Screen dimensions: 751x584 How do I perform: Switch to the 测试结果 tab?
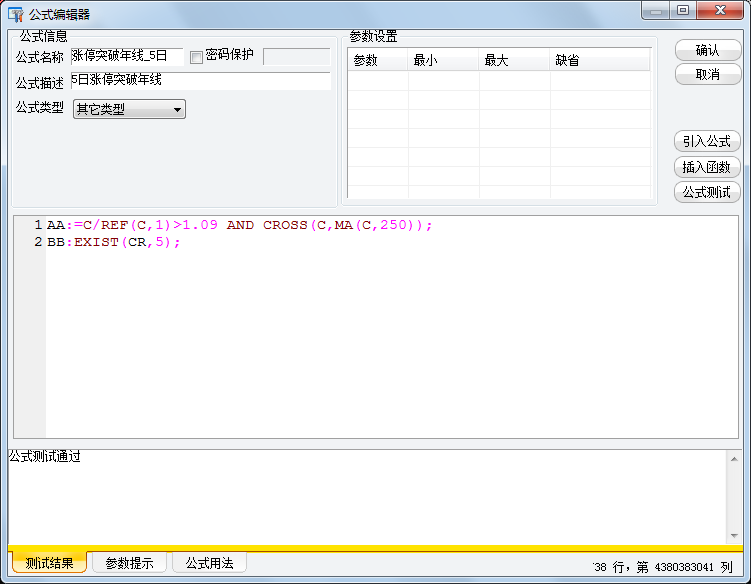coord(49,563)
